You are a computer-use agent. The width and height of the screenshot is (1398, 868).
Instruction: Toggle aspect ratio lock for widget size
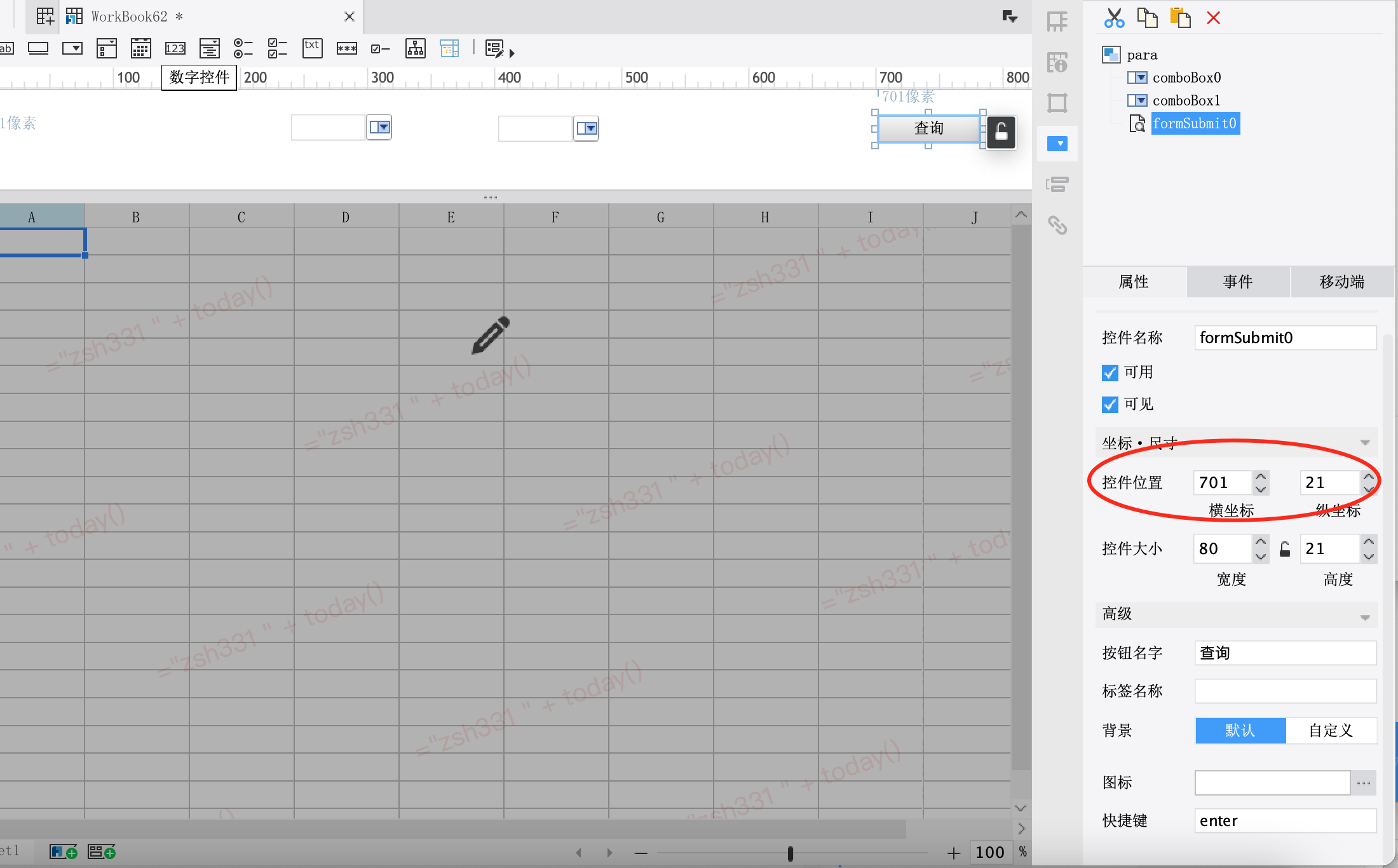(x=1284, y=548)
